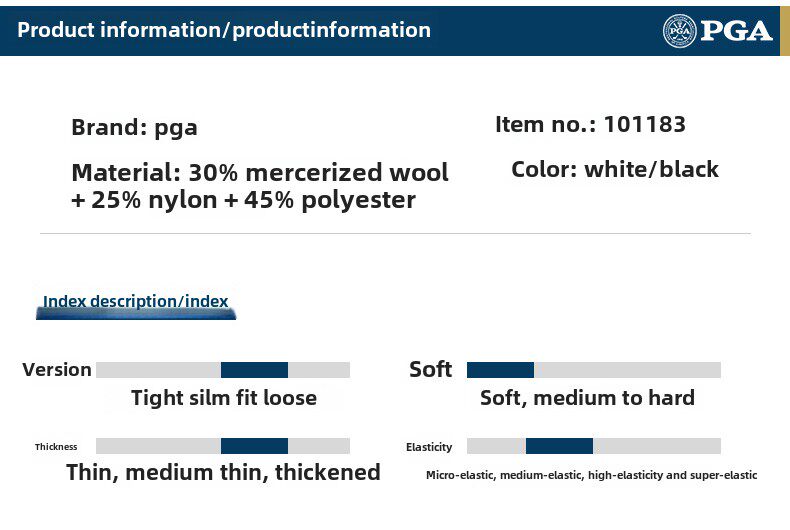
Task: Click the Material composition text
Action: coord(259,186)
